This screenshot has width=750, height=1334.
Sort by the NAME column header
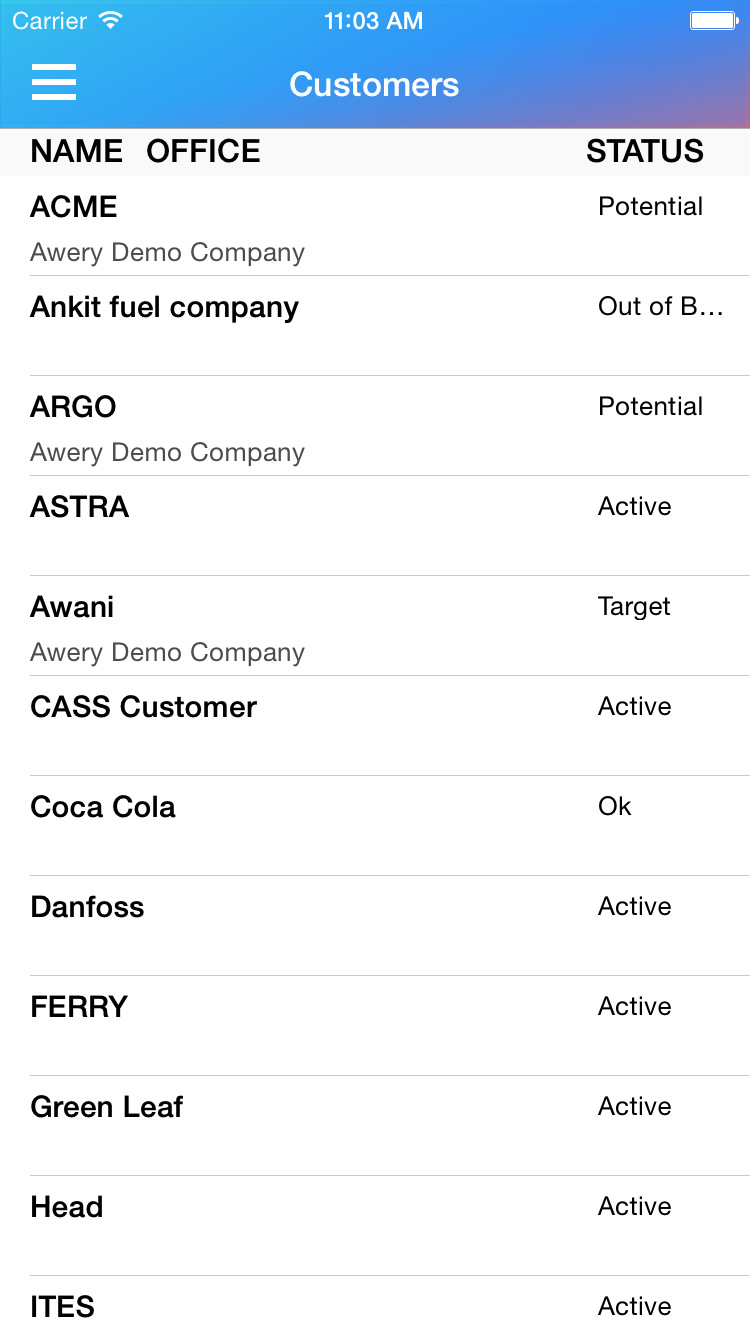pos(77,151)
